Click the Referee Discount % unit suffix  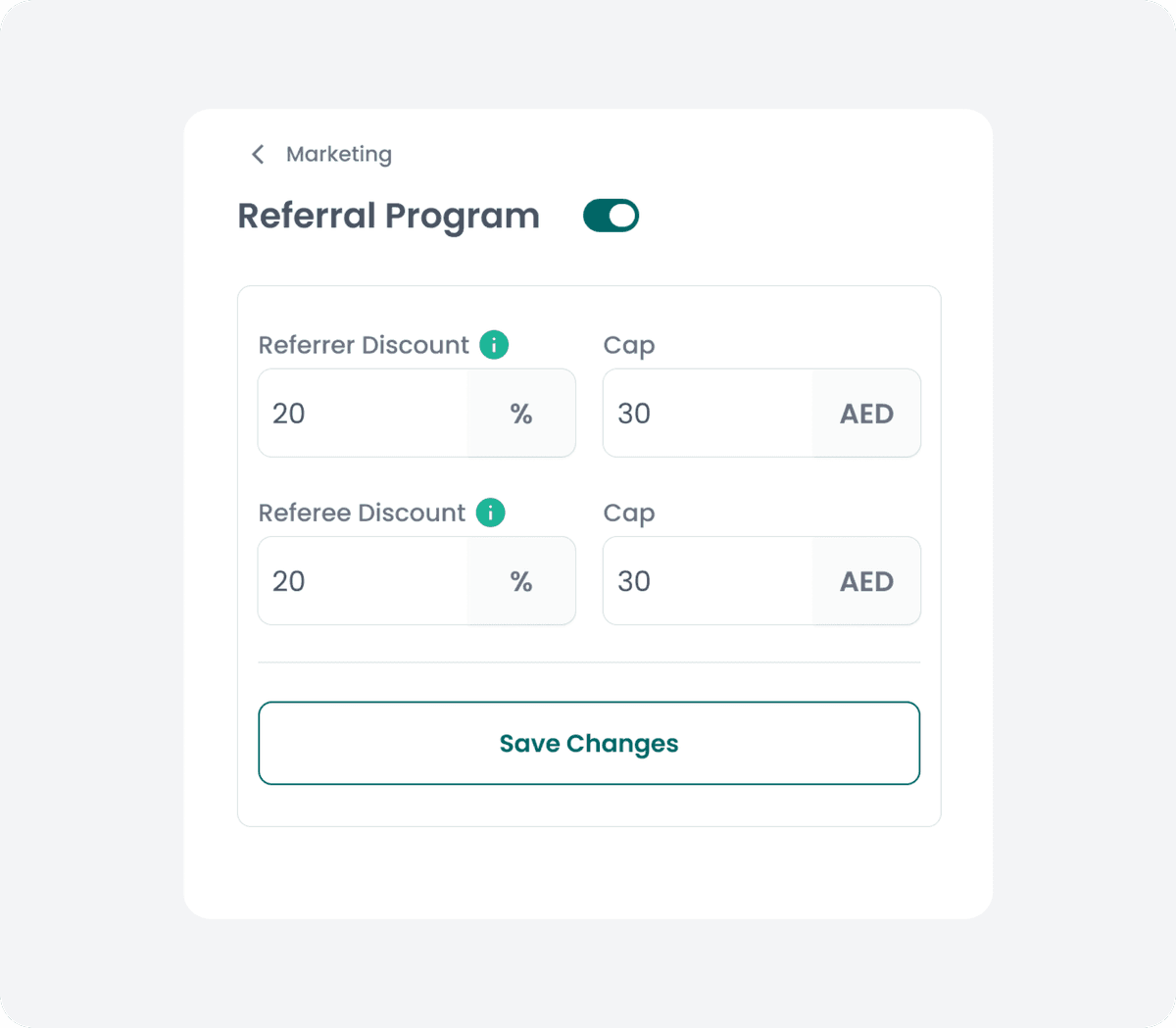521,581
